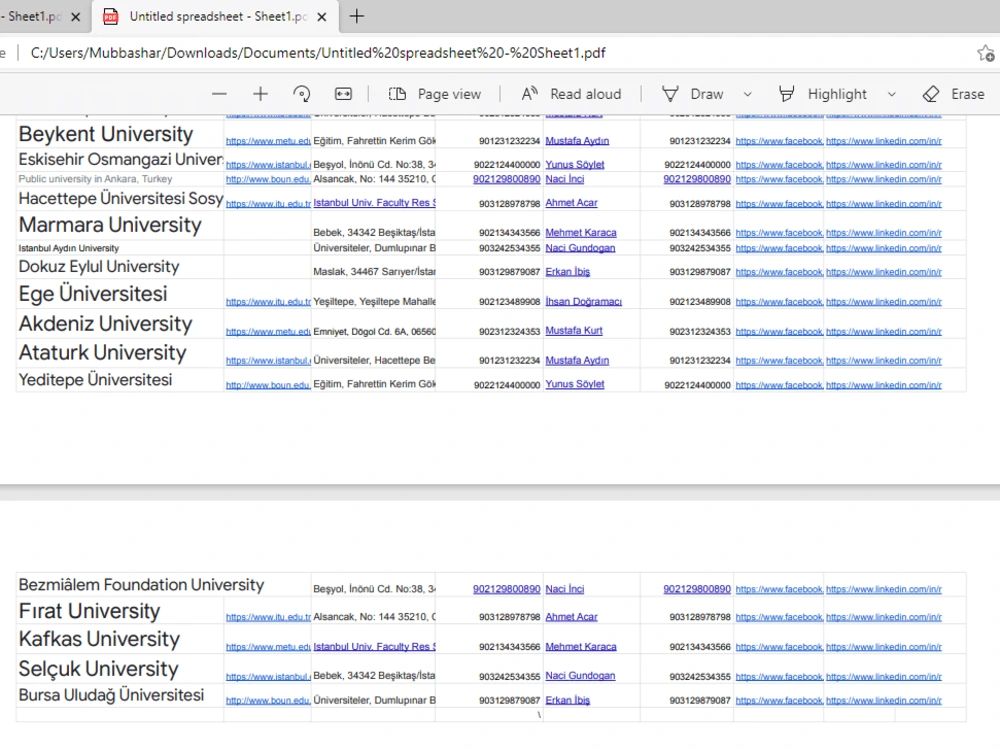
Task: Select the Dokuz Eylul University text
Action: pyautogui.click(x=99, y=267)
